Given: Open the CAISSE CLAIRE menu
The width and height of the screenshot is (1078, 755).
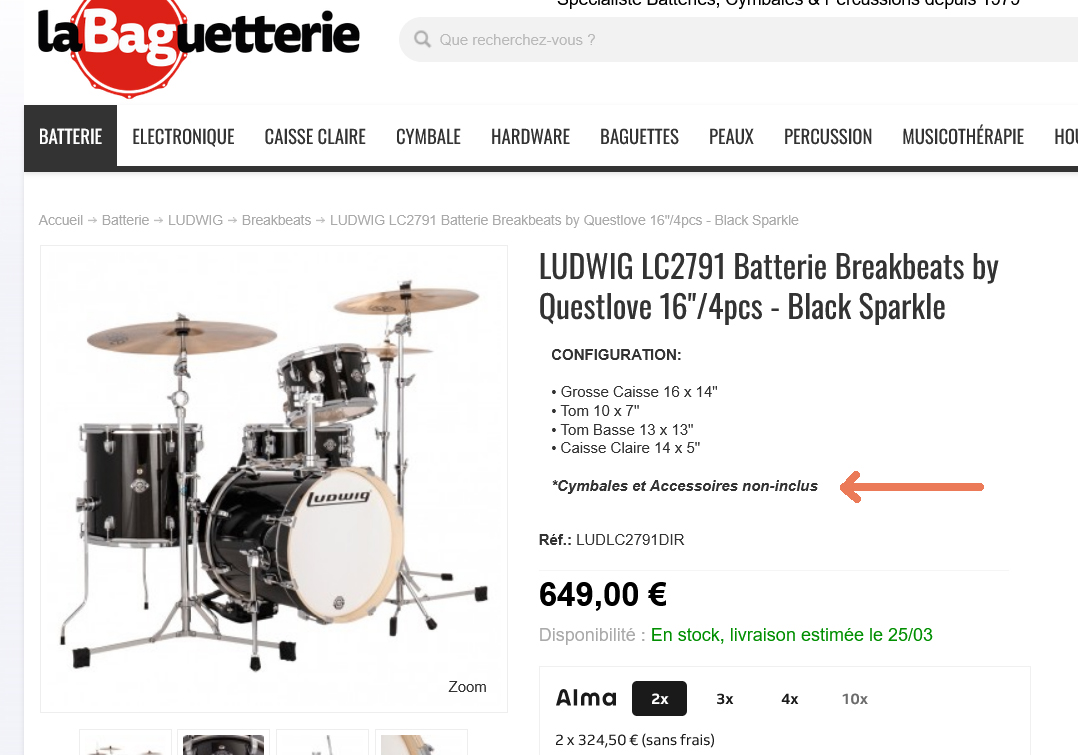Looking at the screenshot, I should 315,137.
